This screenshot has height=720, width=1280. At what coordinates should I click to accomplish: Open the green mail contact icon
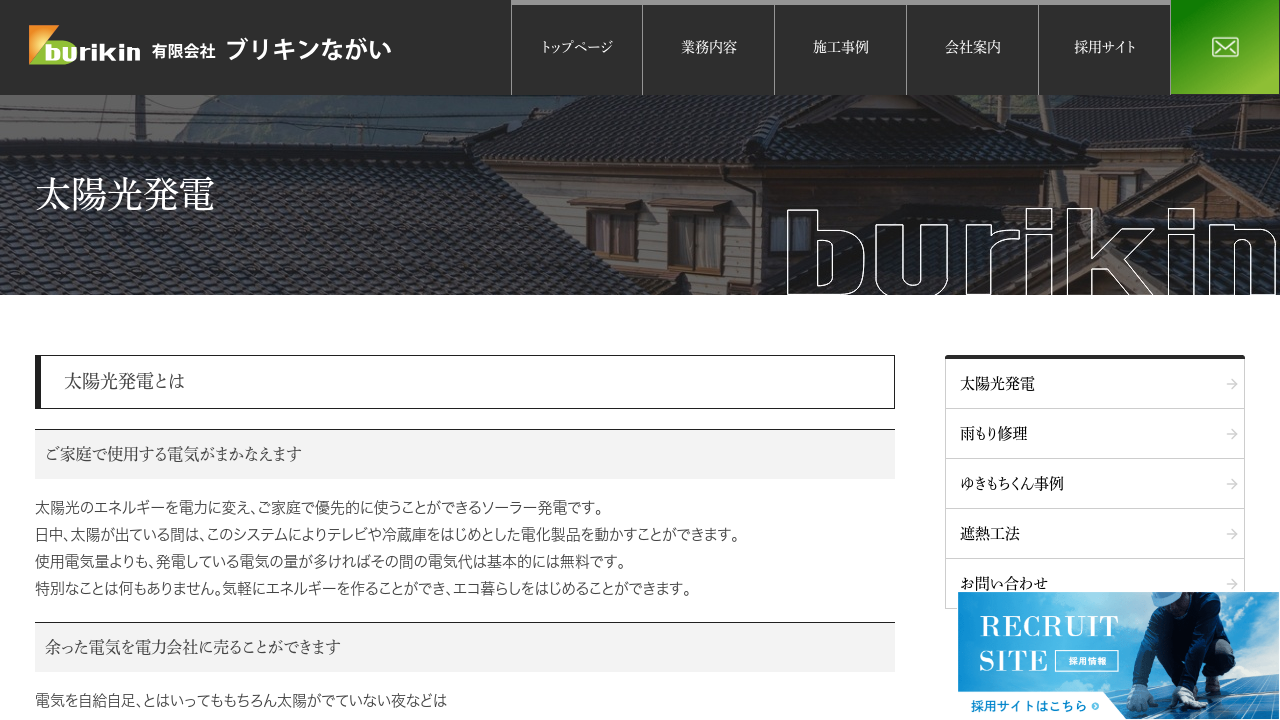(x=1225, y=47)
